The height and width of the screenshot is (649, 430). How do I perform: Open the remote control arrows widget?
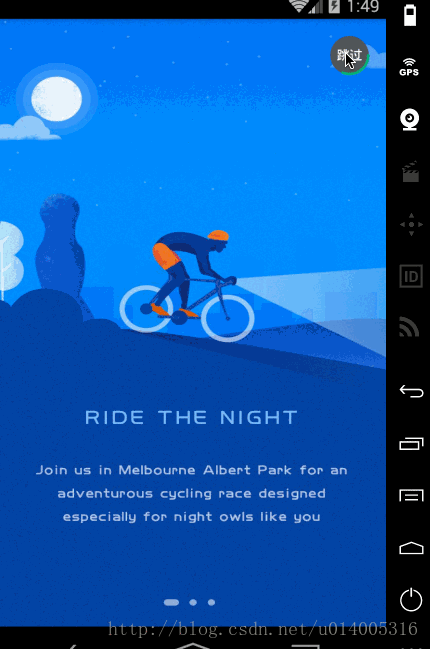tap(411, 224)
